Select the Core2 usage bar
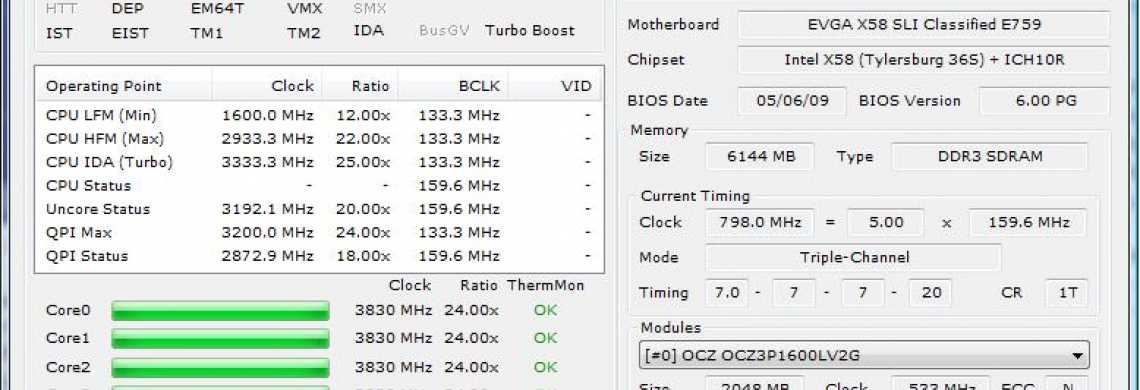Viewport: 1140px width, 390px height. click(220, 367)
